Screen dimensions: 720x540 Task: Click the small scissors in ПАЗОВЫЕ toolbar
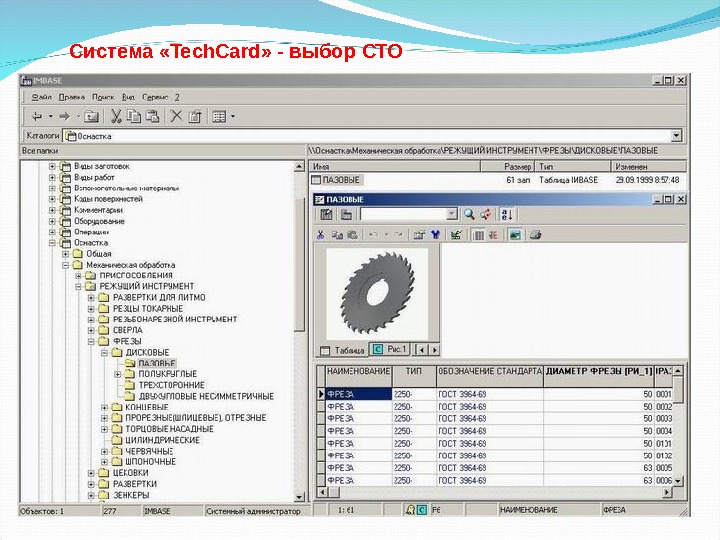click(x=321, y=235)
